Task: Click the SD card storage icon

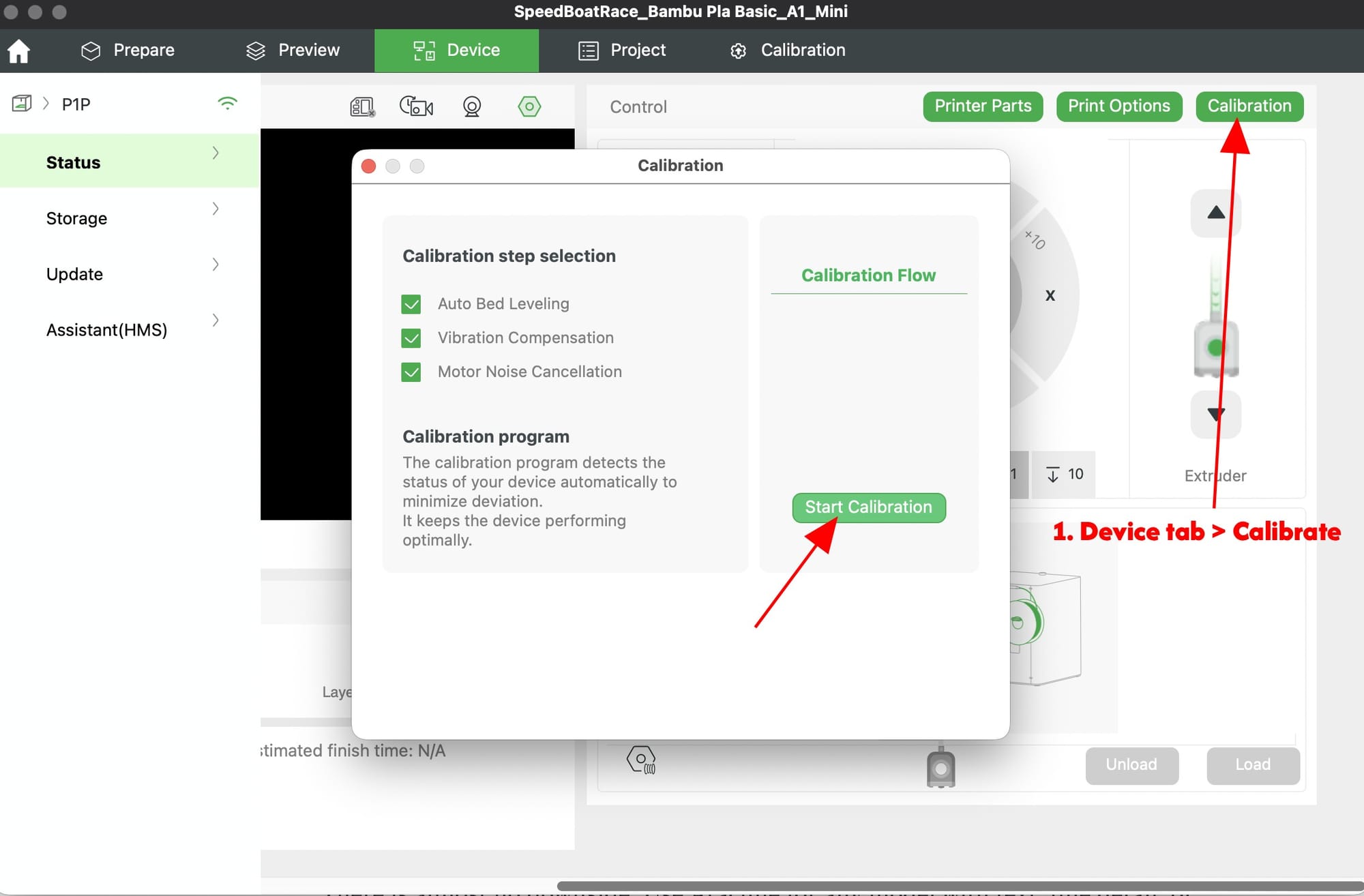Action: coord(362,107)
